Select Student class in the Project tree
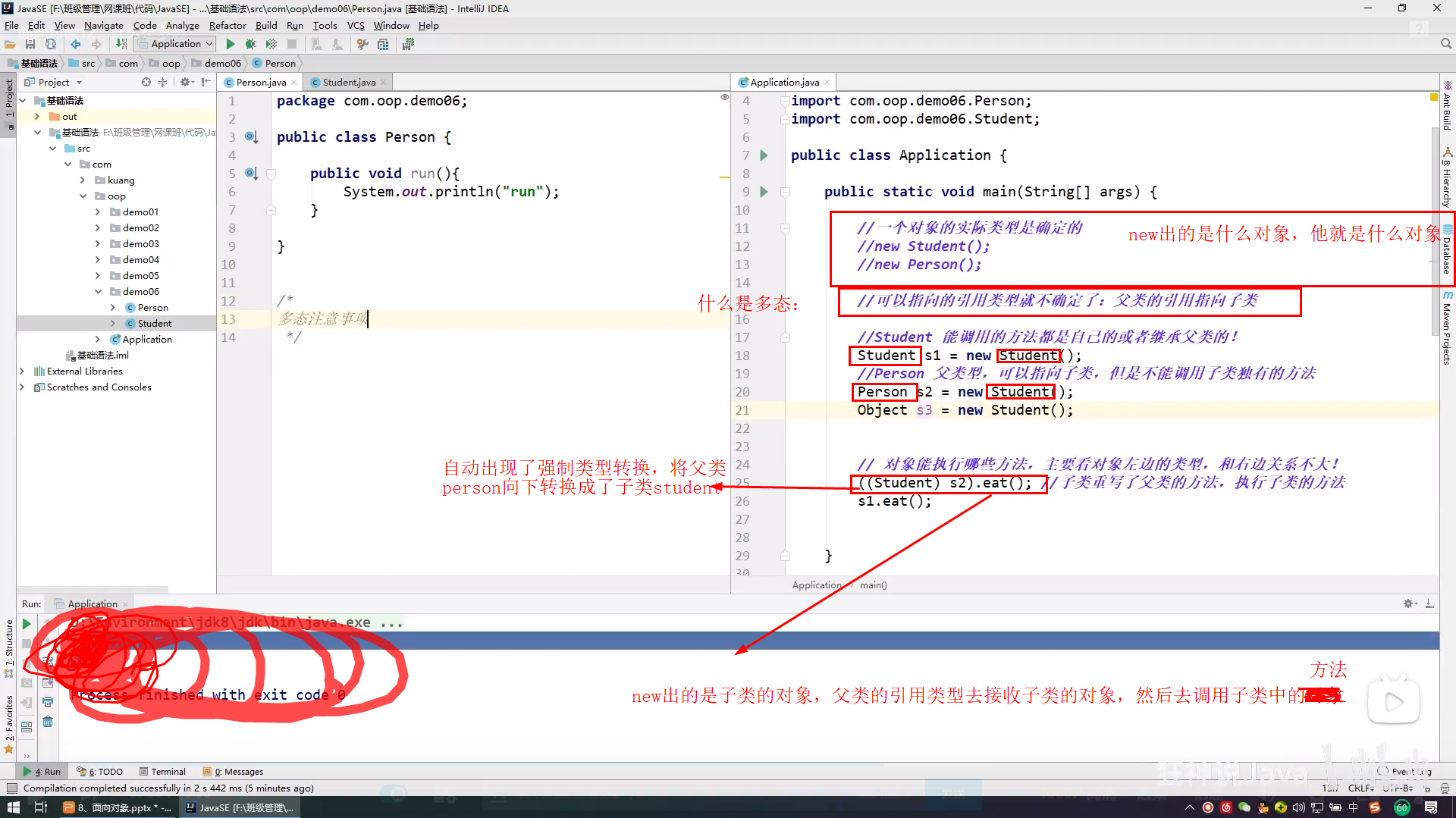1456x818 pixels. point(154,323)
